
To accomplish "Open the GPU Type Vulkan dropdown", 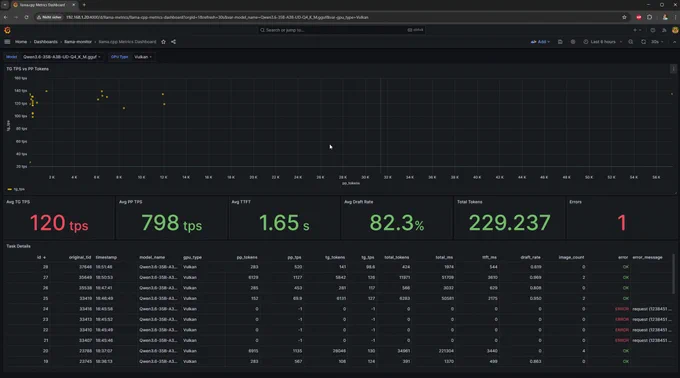I will 142,57.
